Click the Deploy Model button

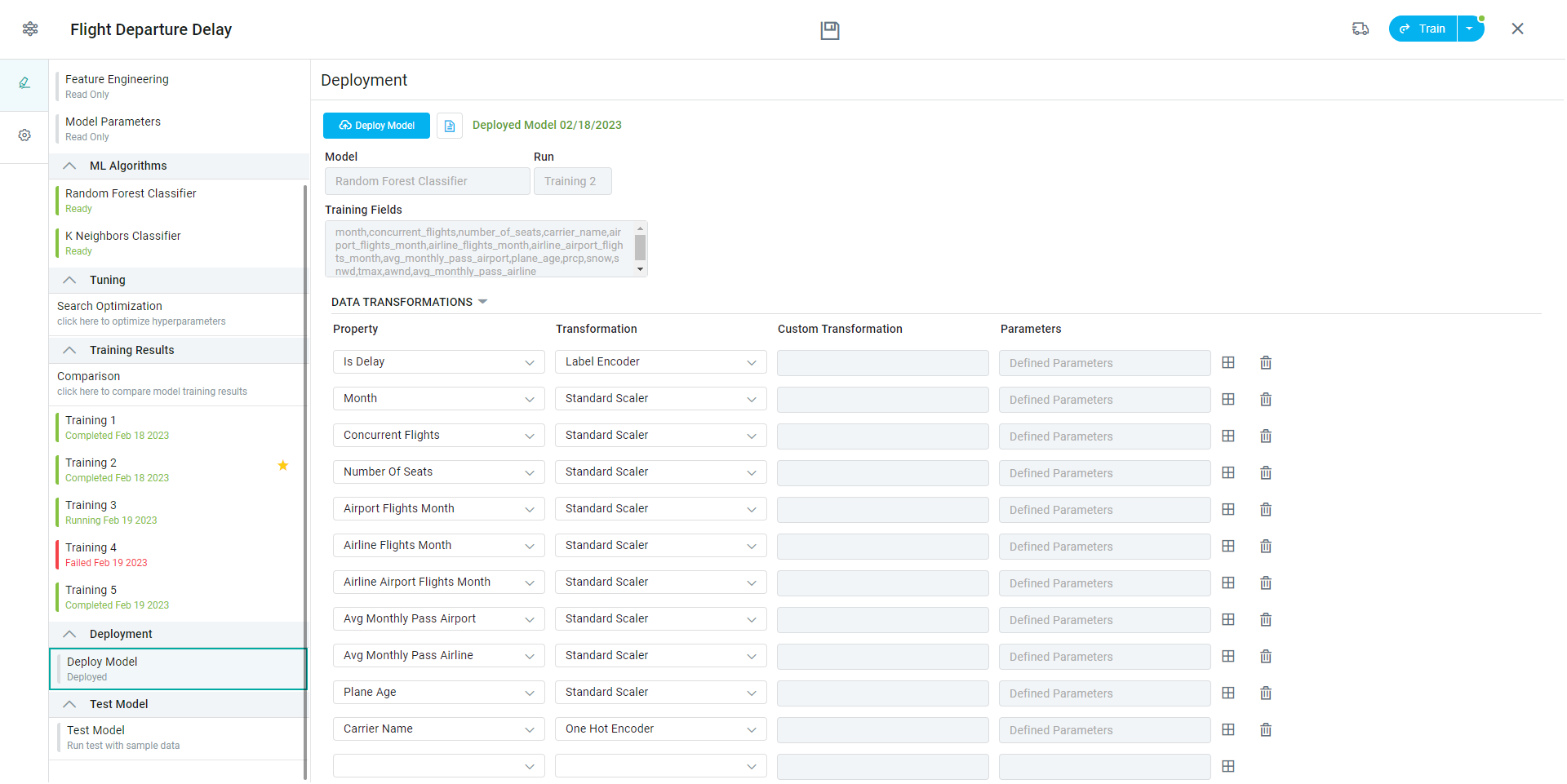[376, 126]
